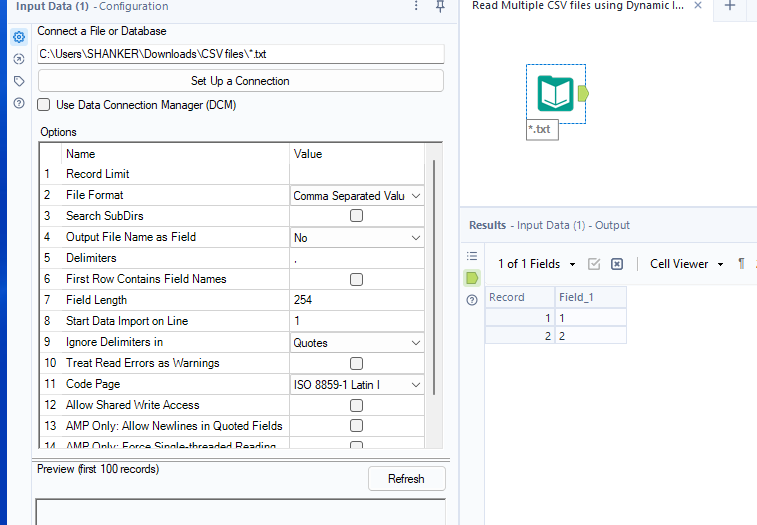Pin the Configuration panel

440,7
